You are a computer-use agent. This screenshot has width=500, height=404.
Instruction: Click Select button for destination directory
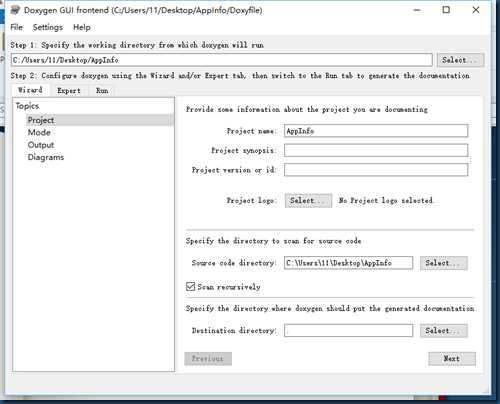[x=444, y=331]
